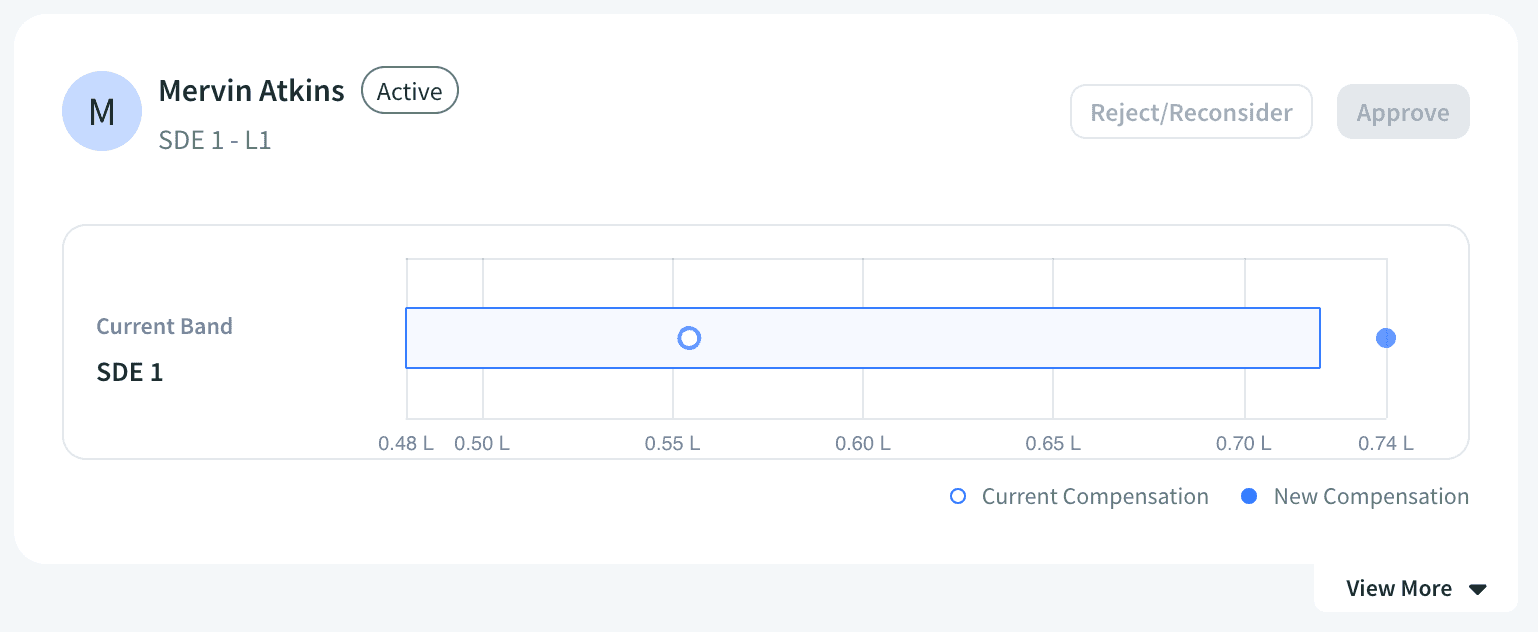1538x632 pixels.
Task: Click the 0.48 L axis label
Action: (406, 443)
